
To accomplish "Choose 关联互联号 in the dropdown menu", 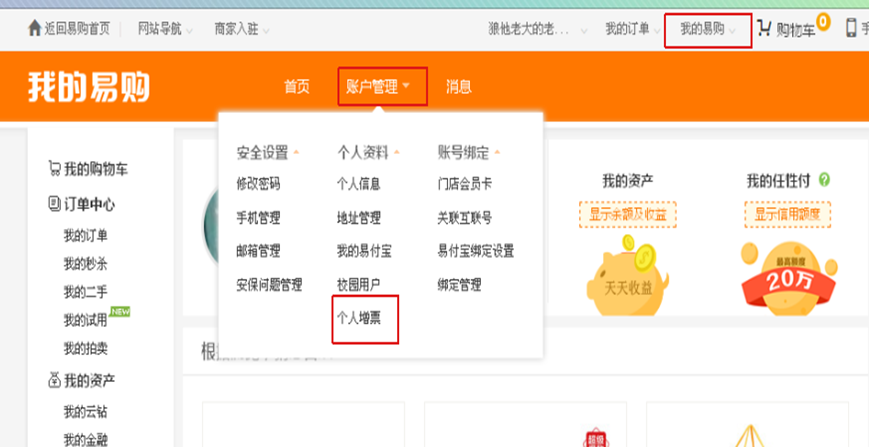I will pyautogui.click(x=464, y=218).
